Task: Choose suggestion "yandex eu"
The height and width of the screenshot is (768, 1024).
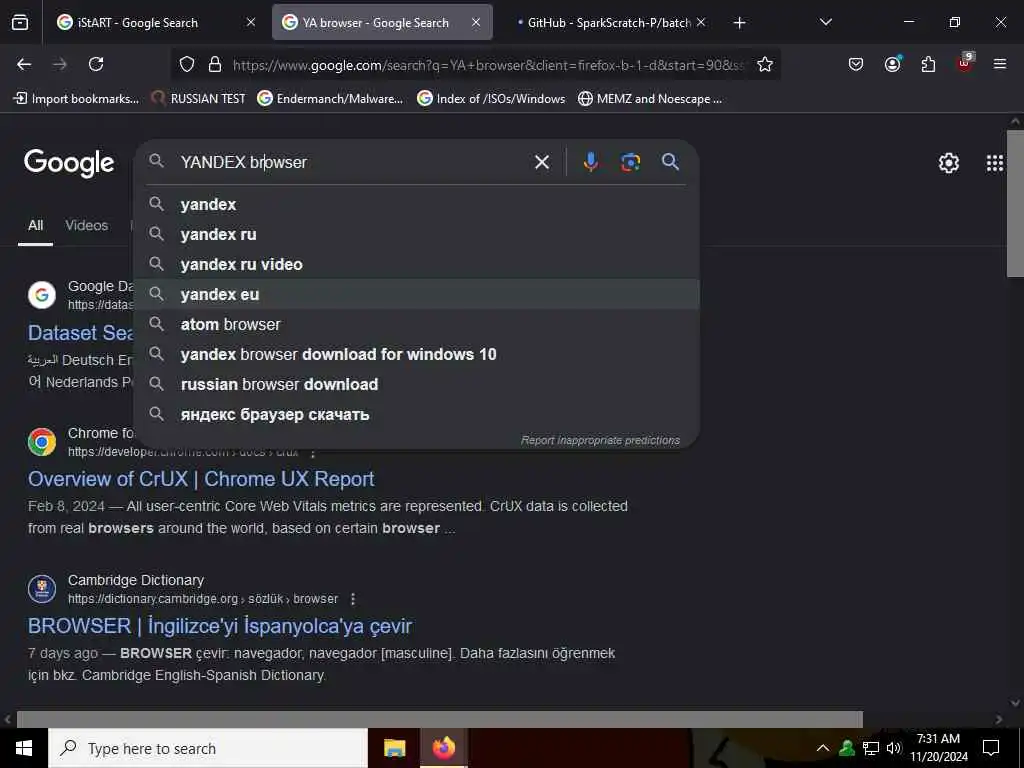Action: [x=417, y=295]
